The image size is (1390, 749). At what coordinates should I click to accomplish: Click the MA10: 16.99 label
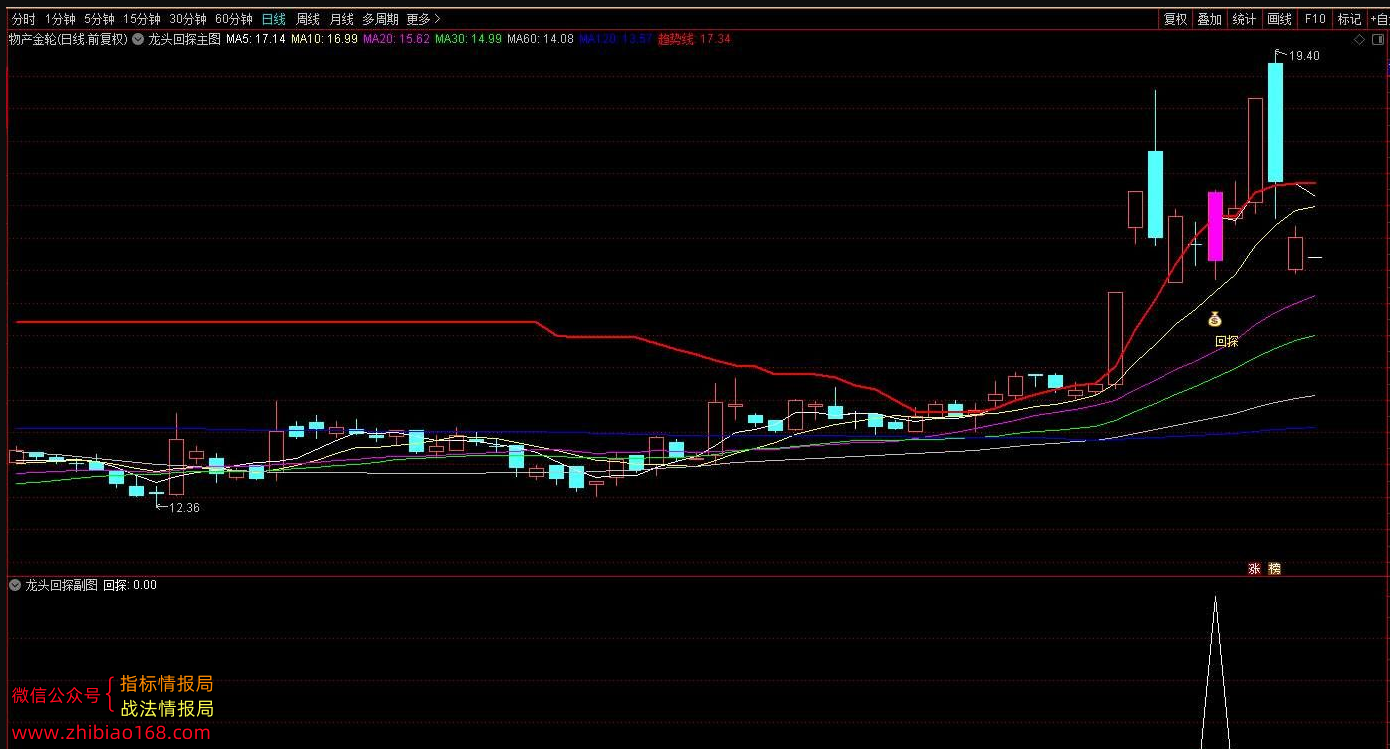[324, 39]
